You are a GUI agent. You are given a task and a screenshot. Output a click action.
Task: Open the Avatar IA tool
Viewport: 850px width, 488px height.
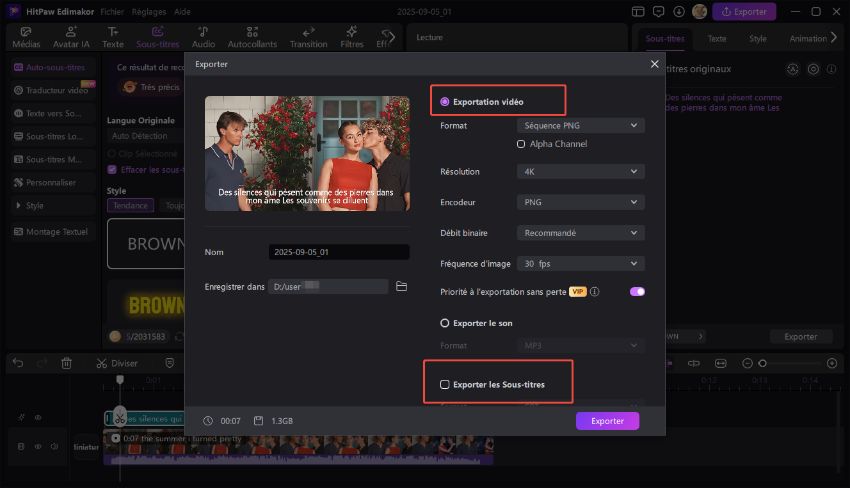(72, 38)
